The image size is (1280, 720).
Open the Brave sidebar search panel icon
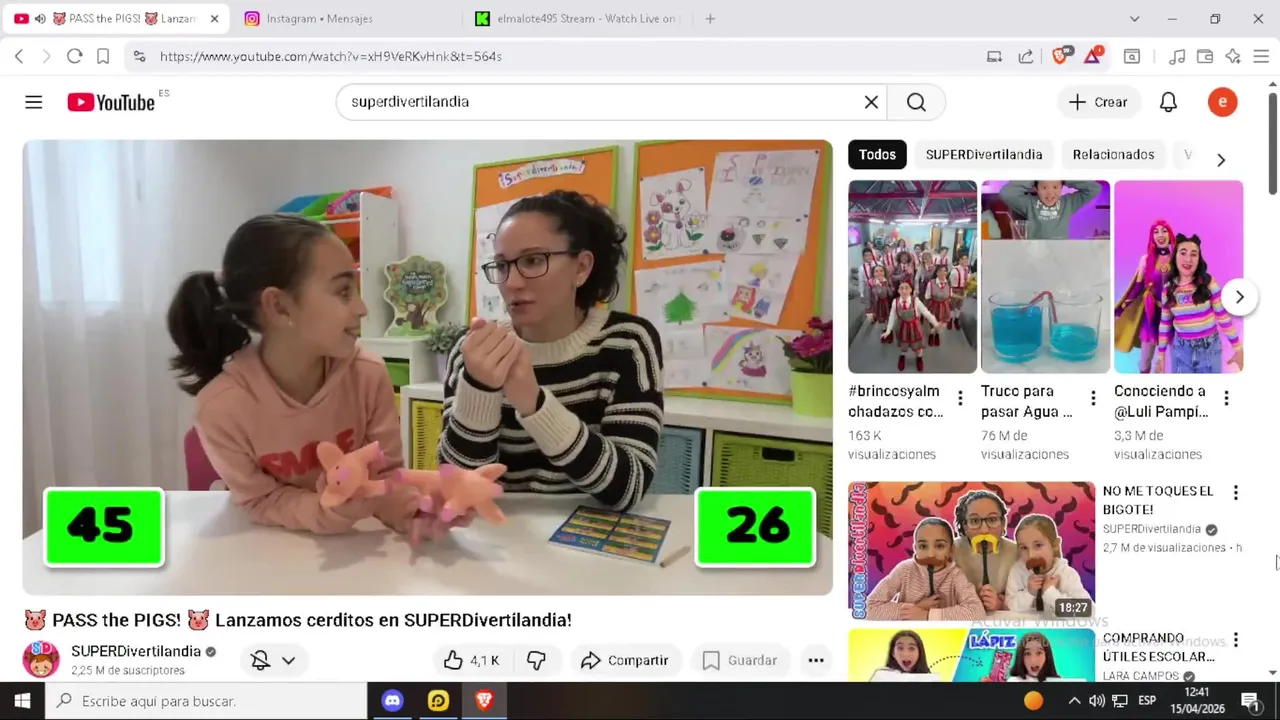(x=1132, y=56)
